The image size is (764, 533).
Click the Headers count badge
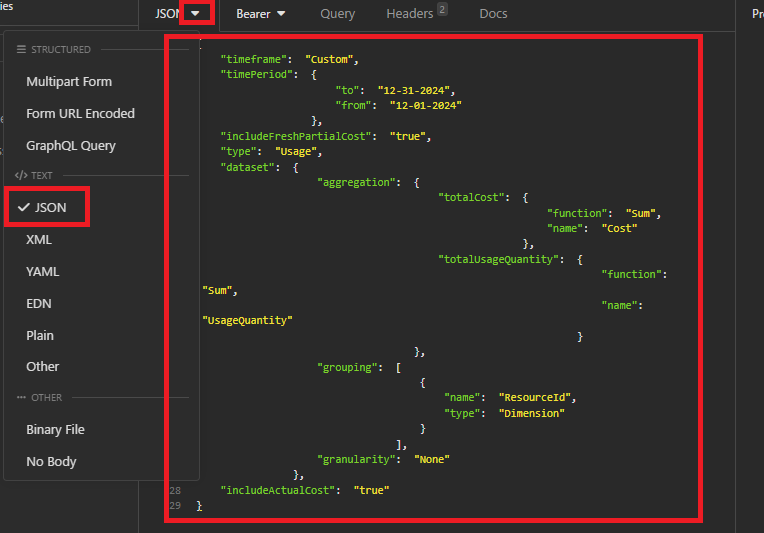click(x=442, y=9)
